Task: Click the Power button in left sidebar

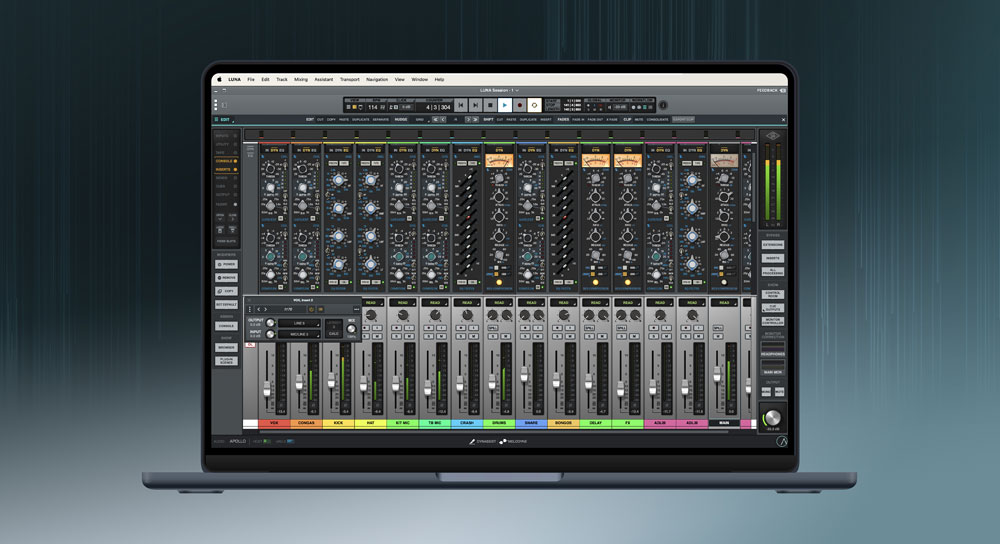Action: click(226, 265)
